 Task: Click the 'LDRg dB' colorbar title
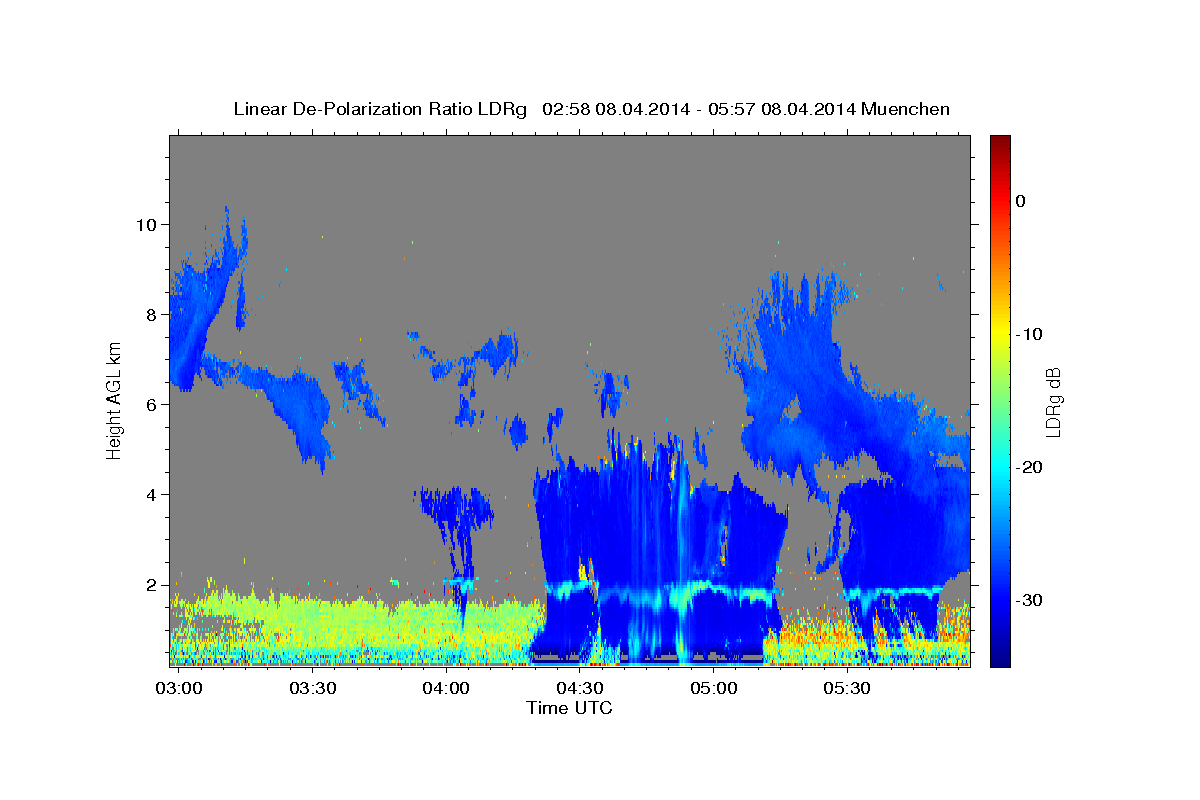1054,401
